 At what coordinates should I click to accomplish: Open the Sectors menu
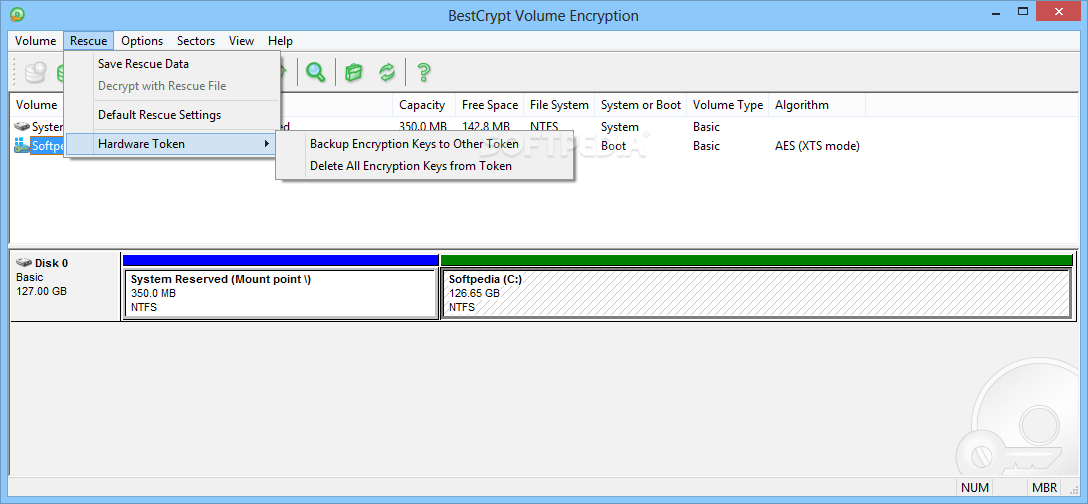(x=196, y=41)
